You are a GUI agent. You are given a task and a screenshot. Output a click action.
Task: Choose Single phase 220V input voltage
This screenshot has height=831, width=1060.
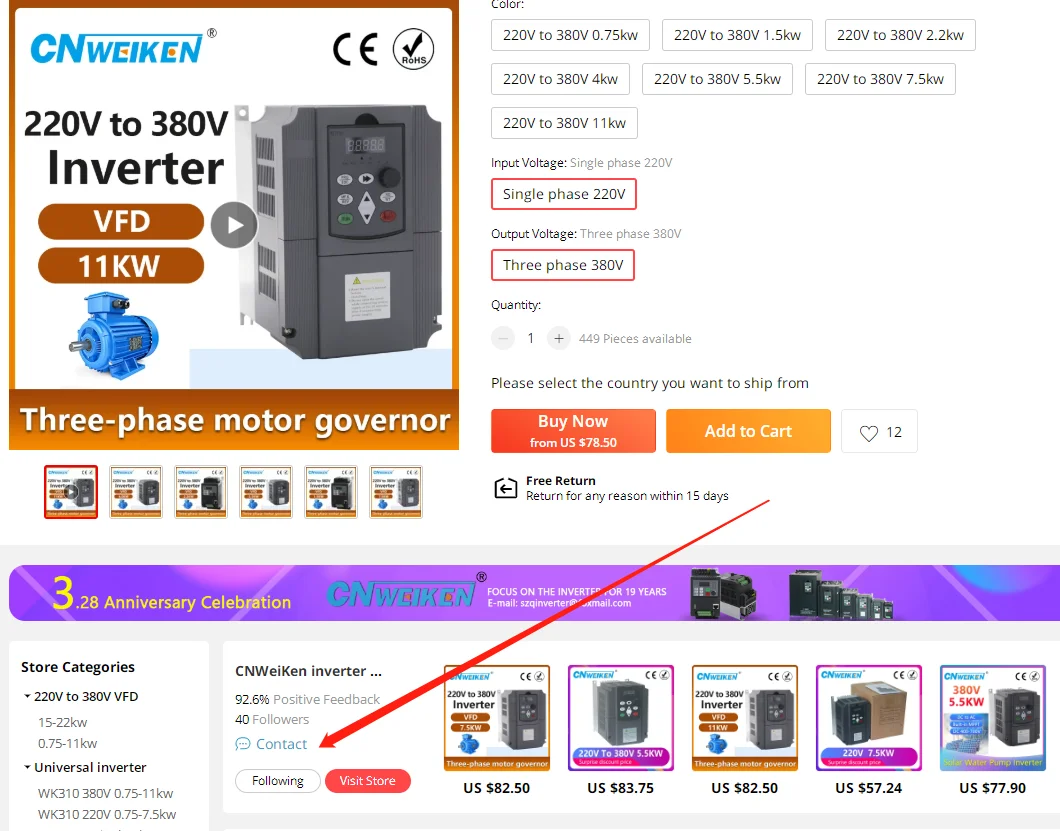tap(564, 194)
